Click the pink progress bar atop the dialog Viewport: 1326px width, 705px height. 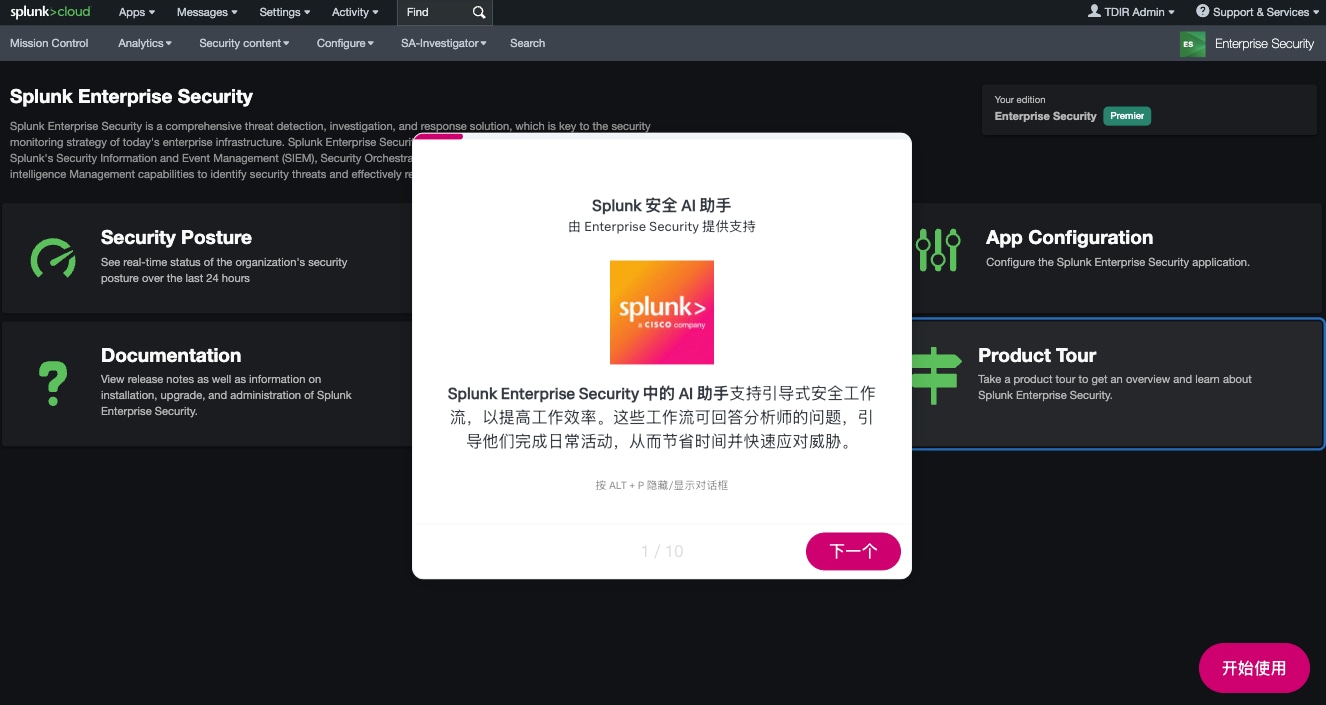(438, 136)
